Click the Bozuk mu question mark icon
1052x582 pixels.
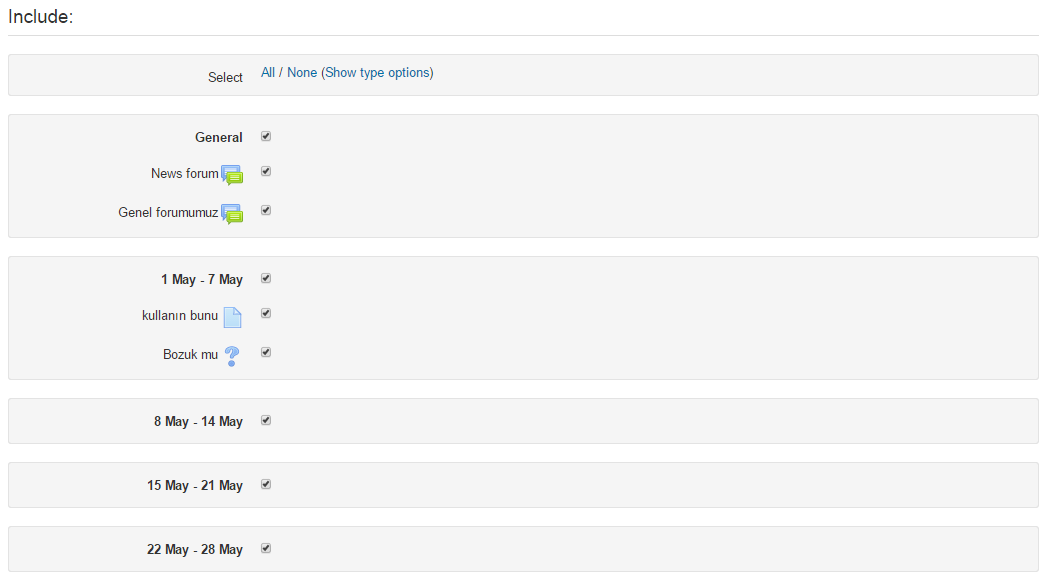232,355
